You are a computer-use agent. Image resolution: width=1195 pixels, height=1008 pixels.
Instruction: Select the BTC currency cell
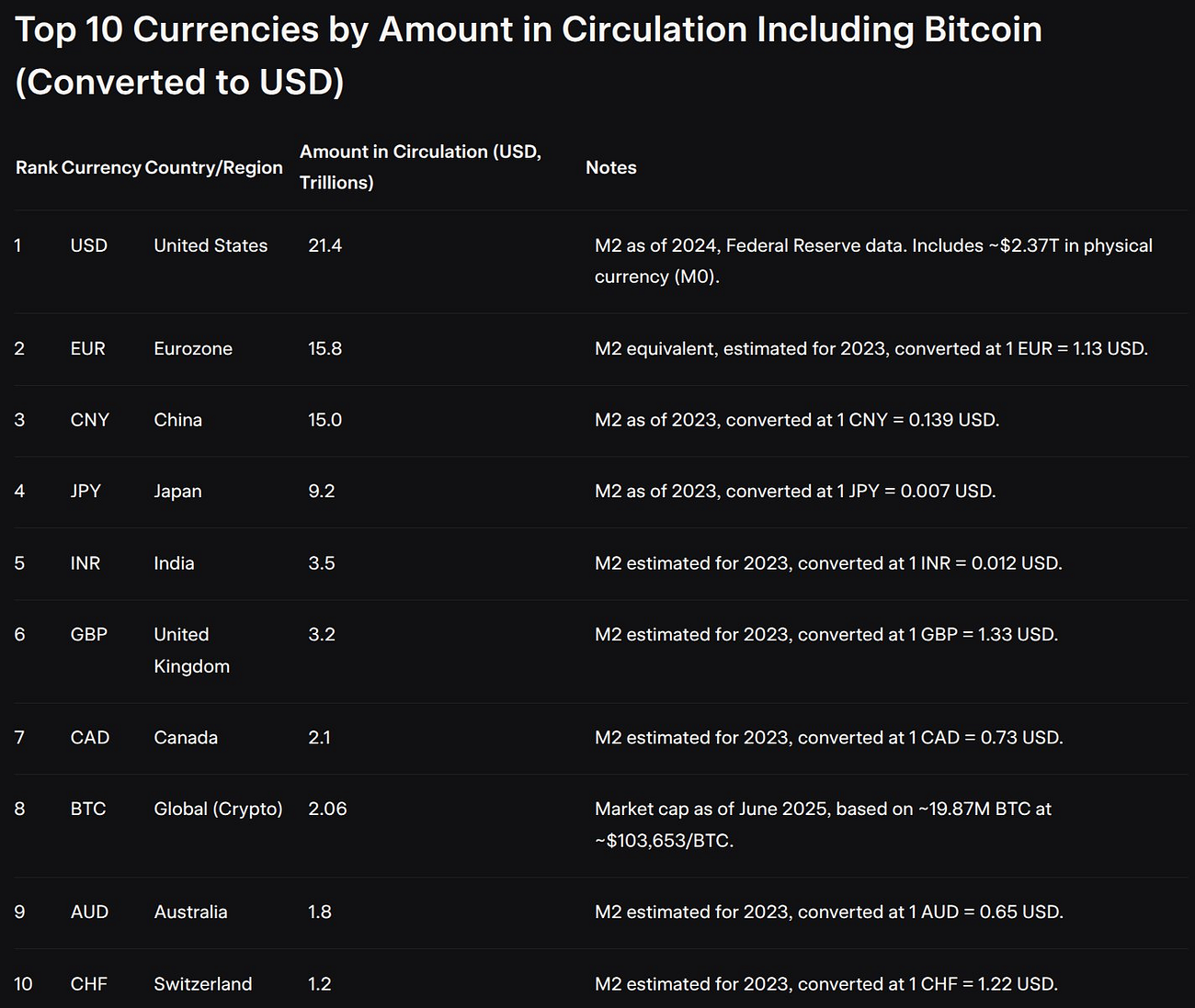click(88, 809)
